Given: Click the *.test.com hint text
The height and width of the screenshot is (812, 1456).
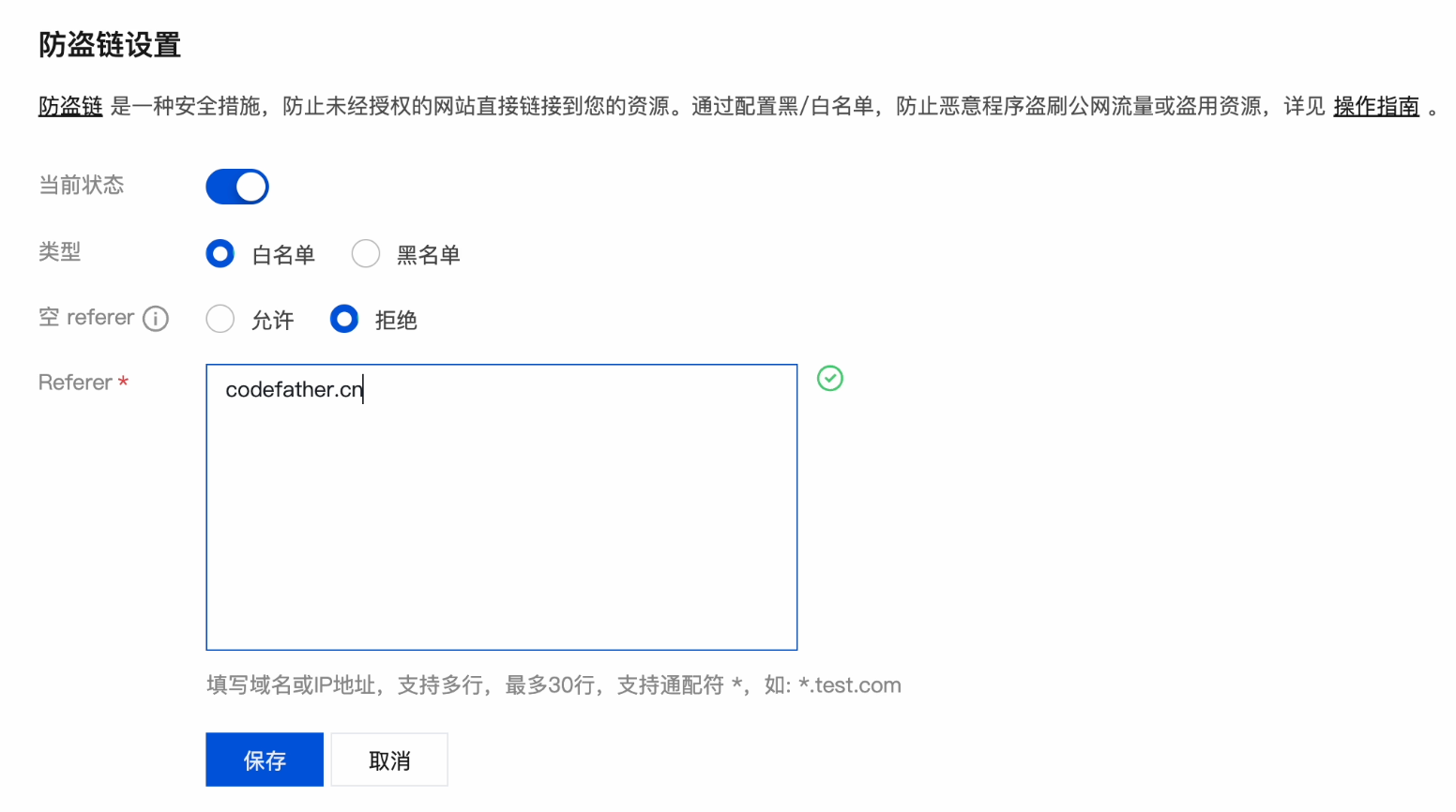Looking at the screenshot, I should pyautogui.click(x=849, y=685).
